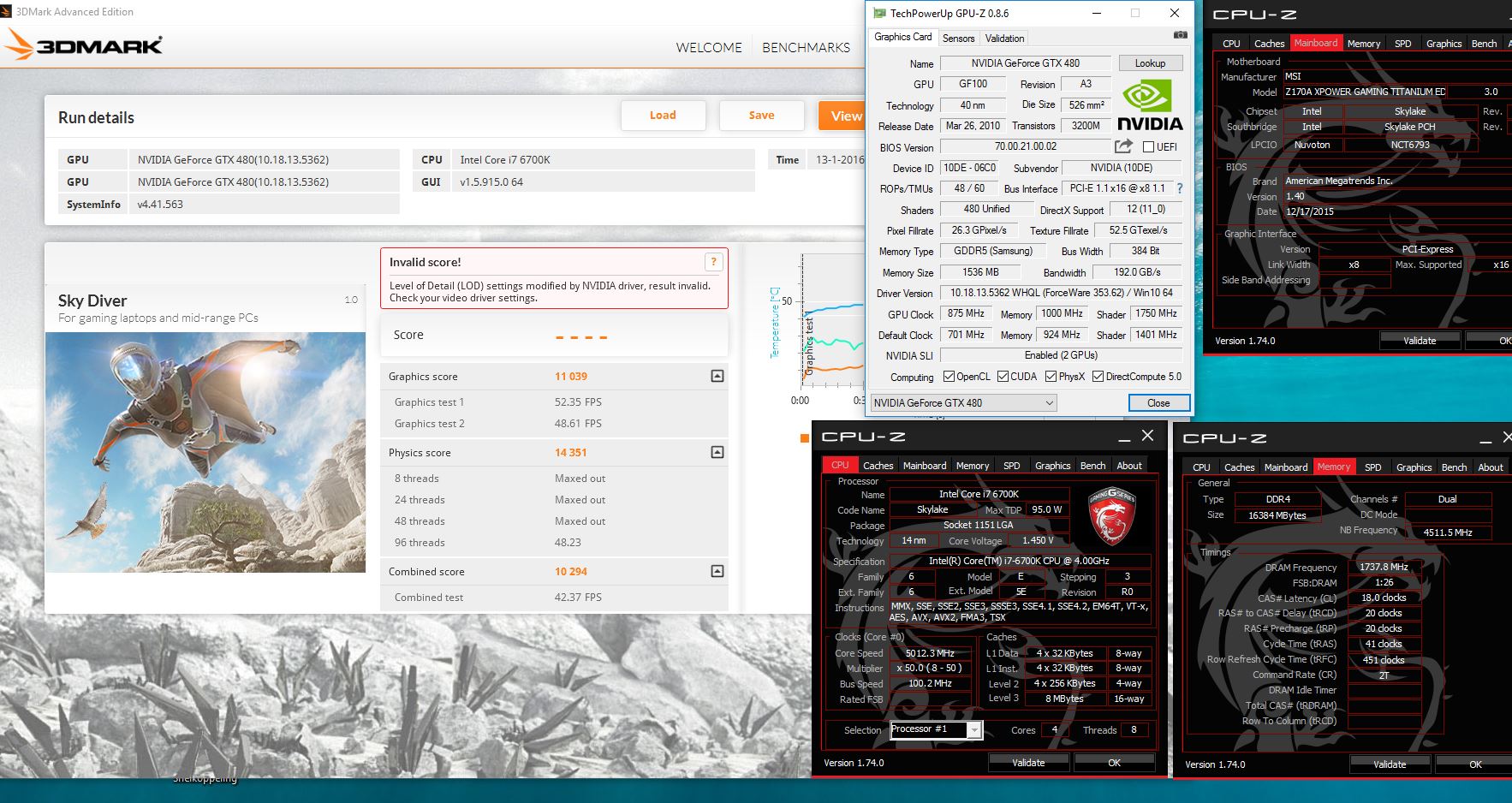Click the 3DMark logo
1512x803 pixels.
83,45
